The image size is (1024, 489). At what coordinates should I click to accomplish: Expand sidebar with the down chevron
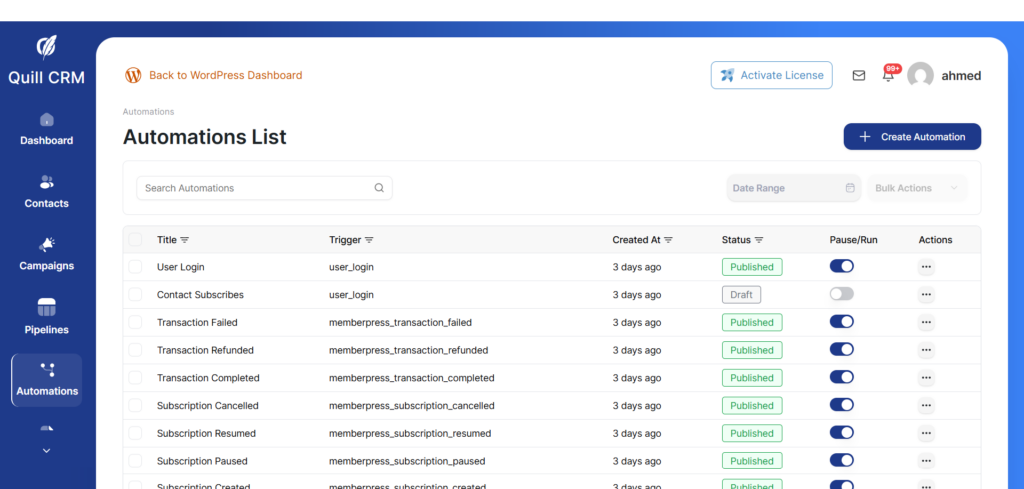pos(47,451)
